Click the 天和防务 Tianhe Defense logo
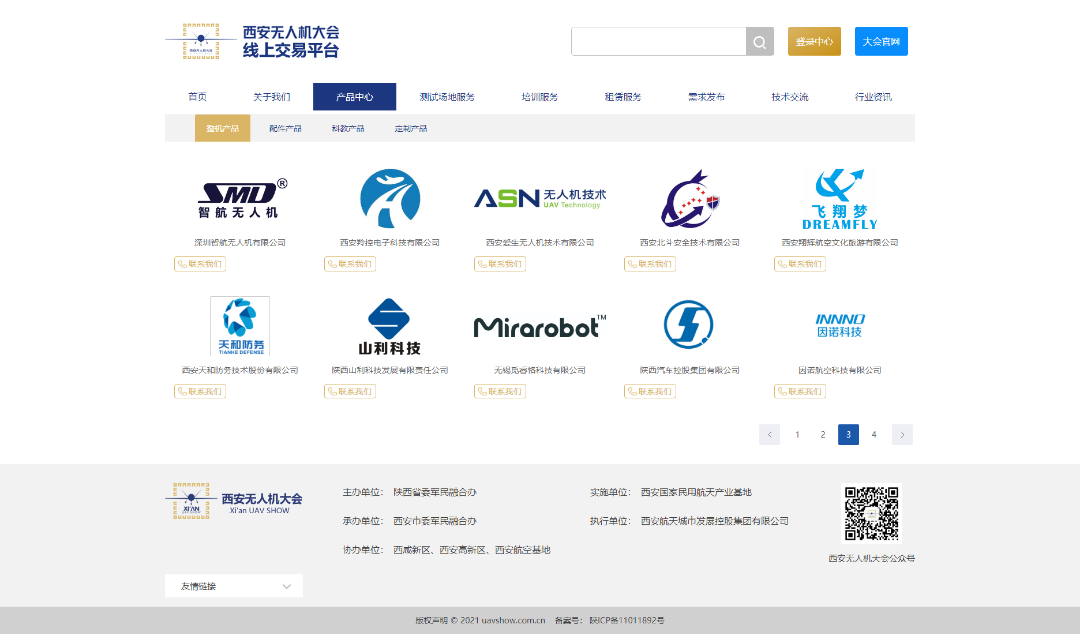Screen dimensions: 1080x634 (240, 326)
